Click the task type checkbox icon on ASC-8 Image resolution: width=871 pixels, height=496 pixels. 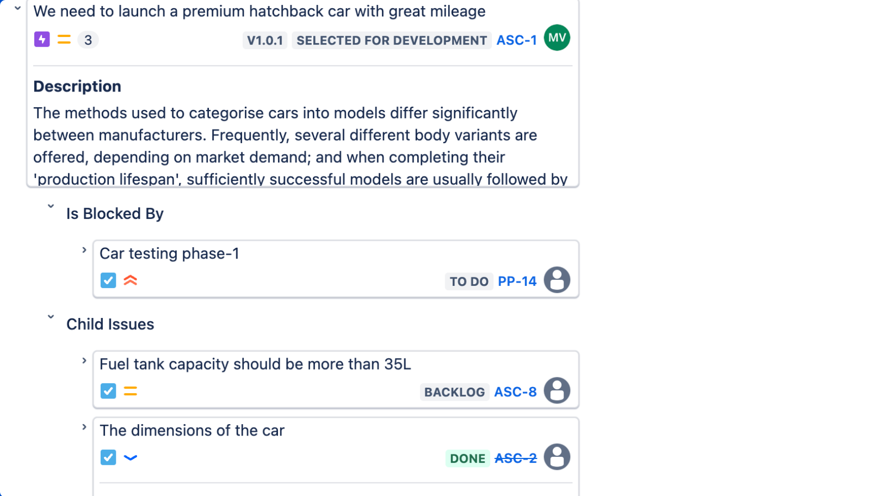click(108, 392)
